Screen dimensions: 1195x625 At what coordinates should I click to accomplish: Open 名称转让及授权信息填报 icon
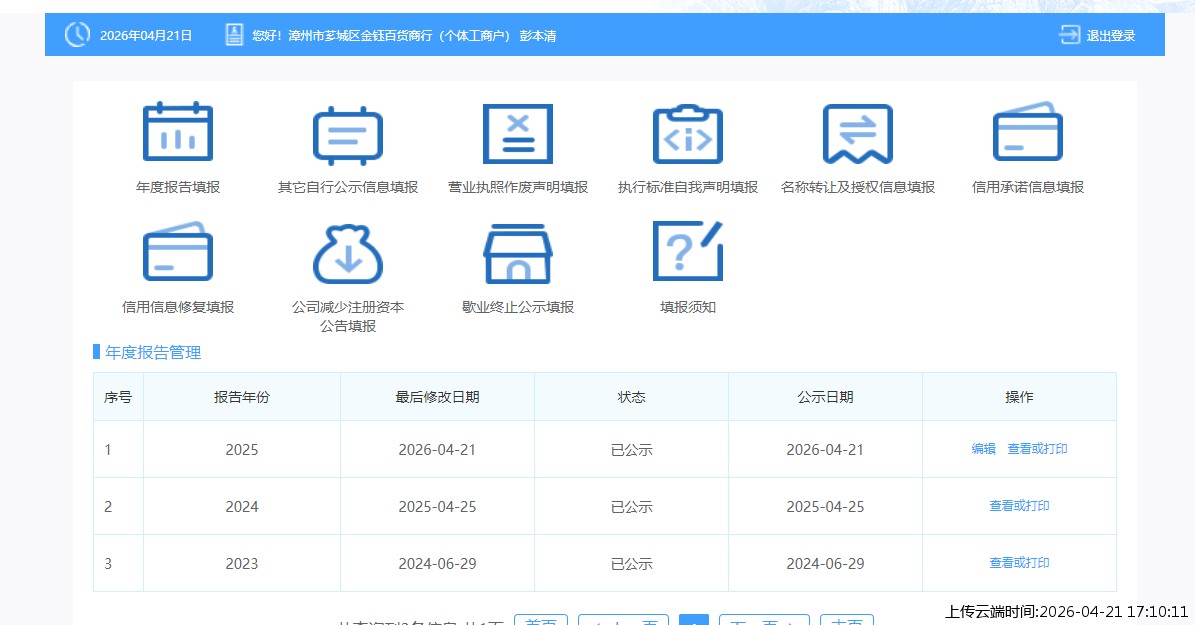pos(858,133)
